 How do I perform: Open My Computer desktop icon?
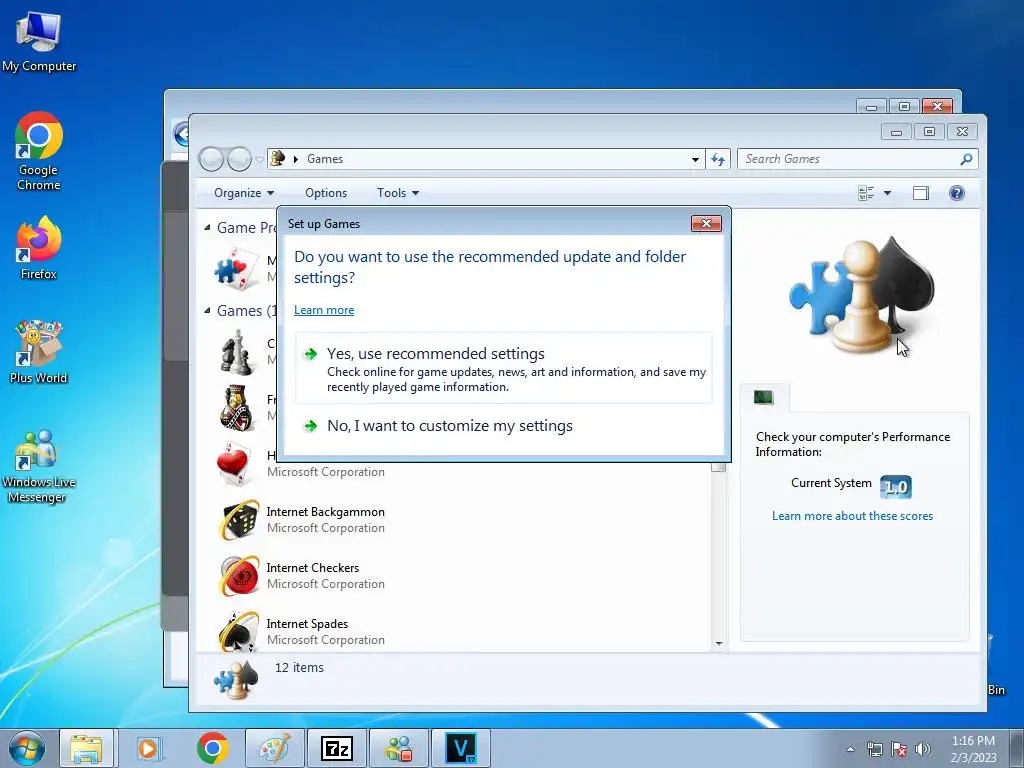click(39, 41)
